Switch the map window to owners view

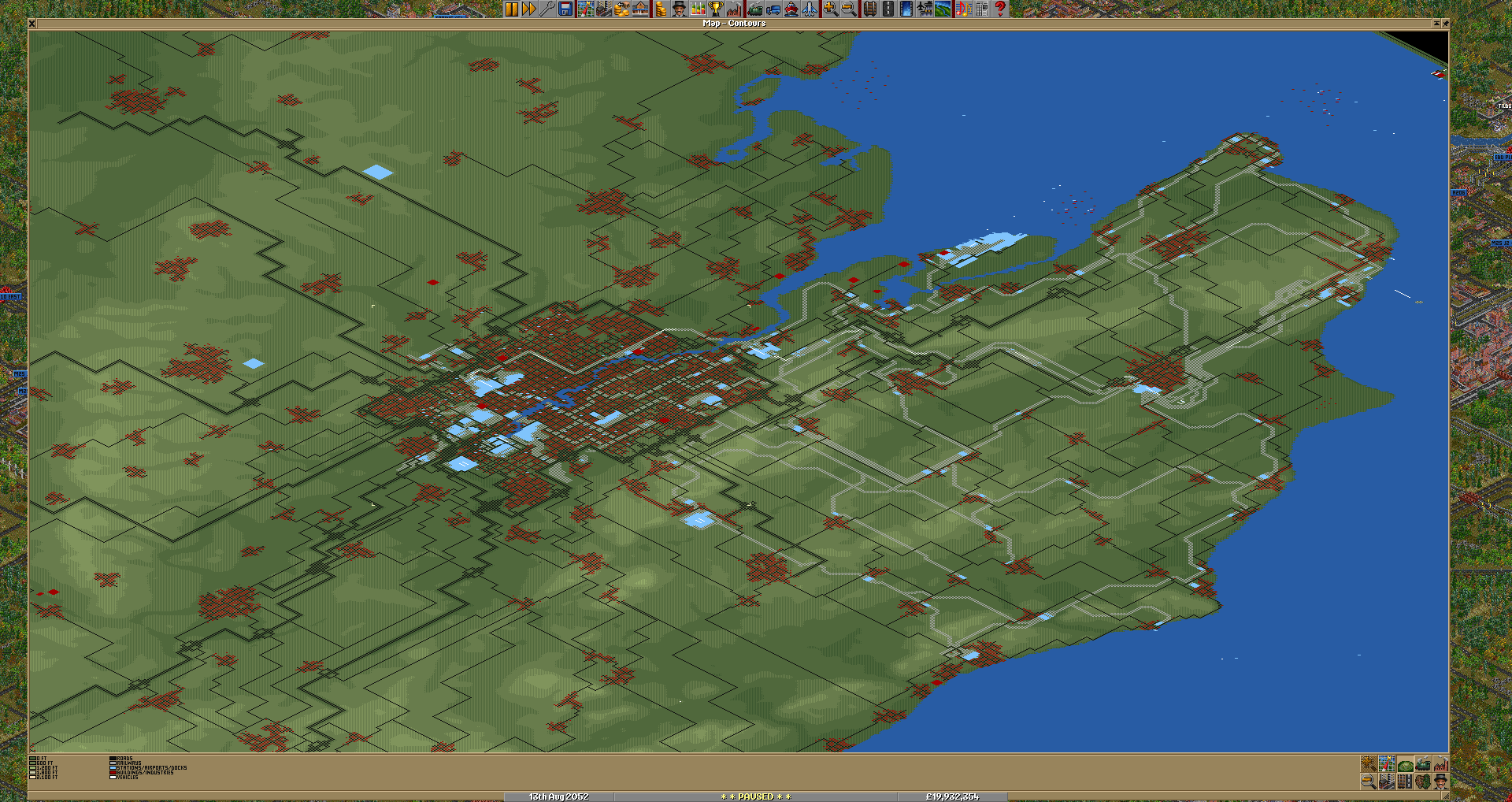tap(1441, 782)
